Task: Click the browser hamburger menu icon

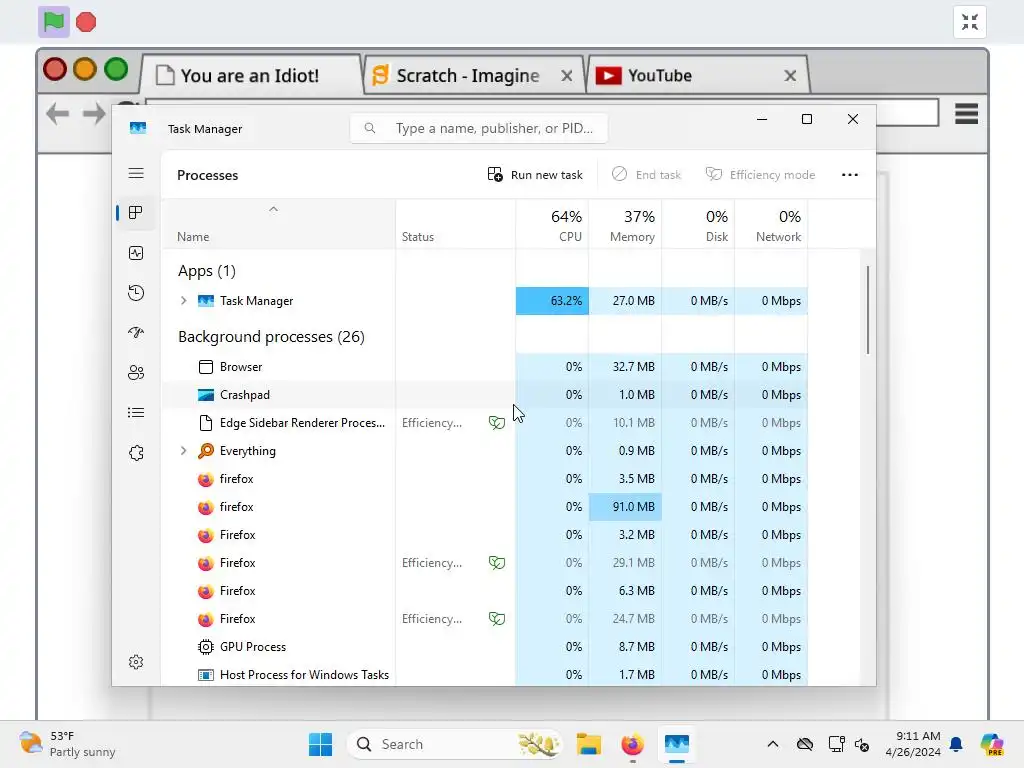Action: tap(967, 114)
